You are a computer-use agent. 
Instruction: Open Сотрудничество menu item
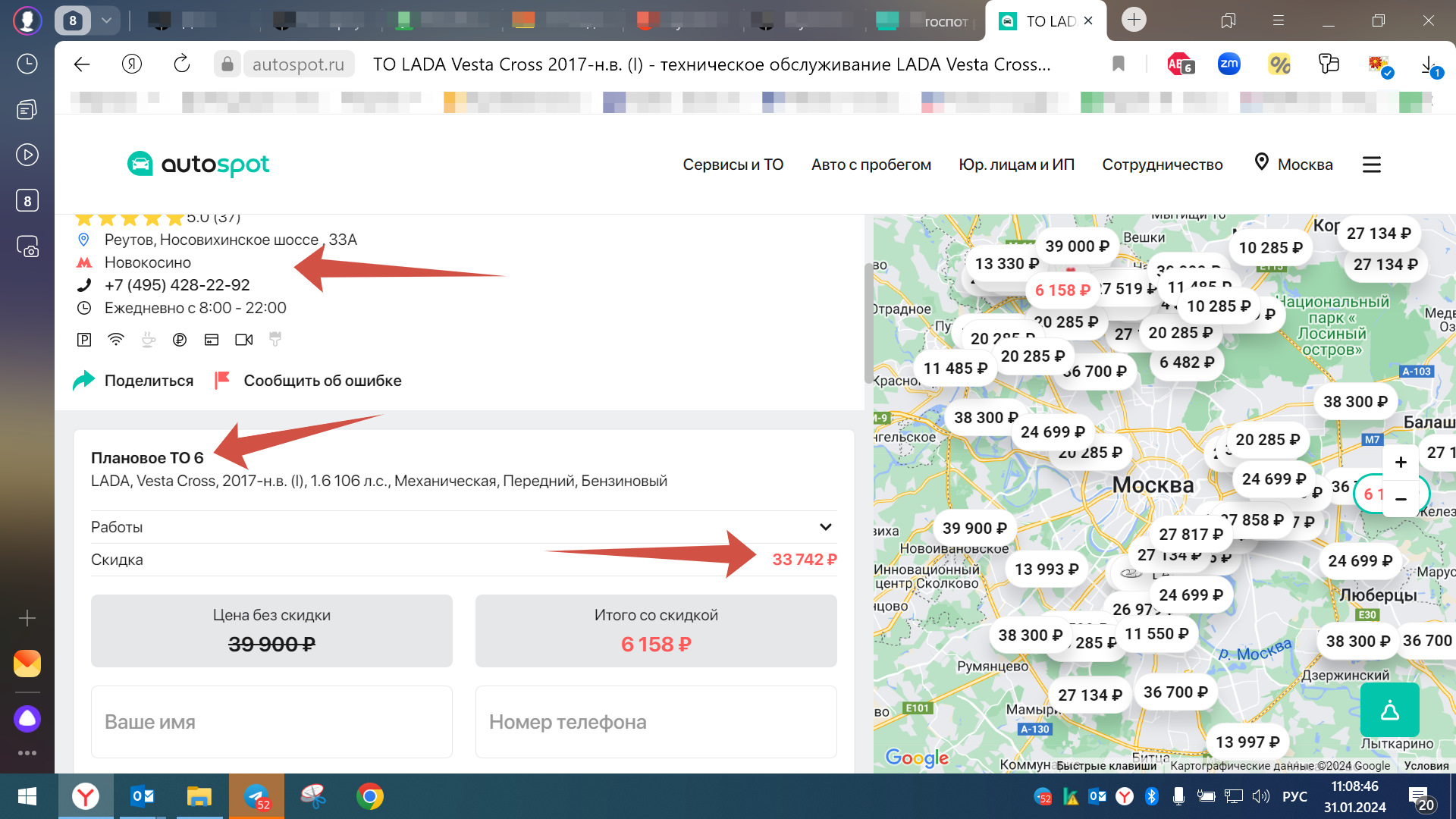coord(1163,165)
